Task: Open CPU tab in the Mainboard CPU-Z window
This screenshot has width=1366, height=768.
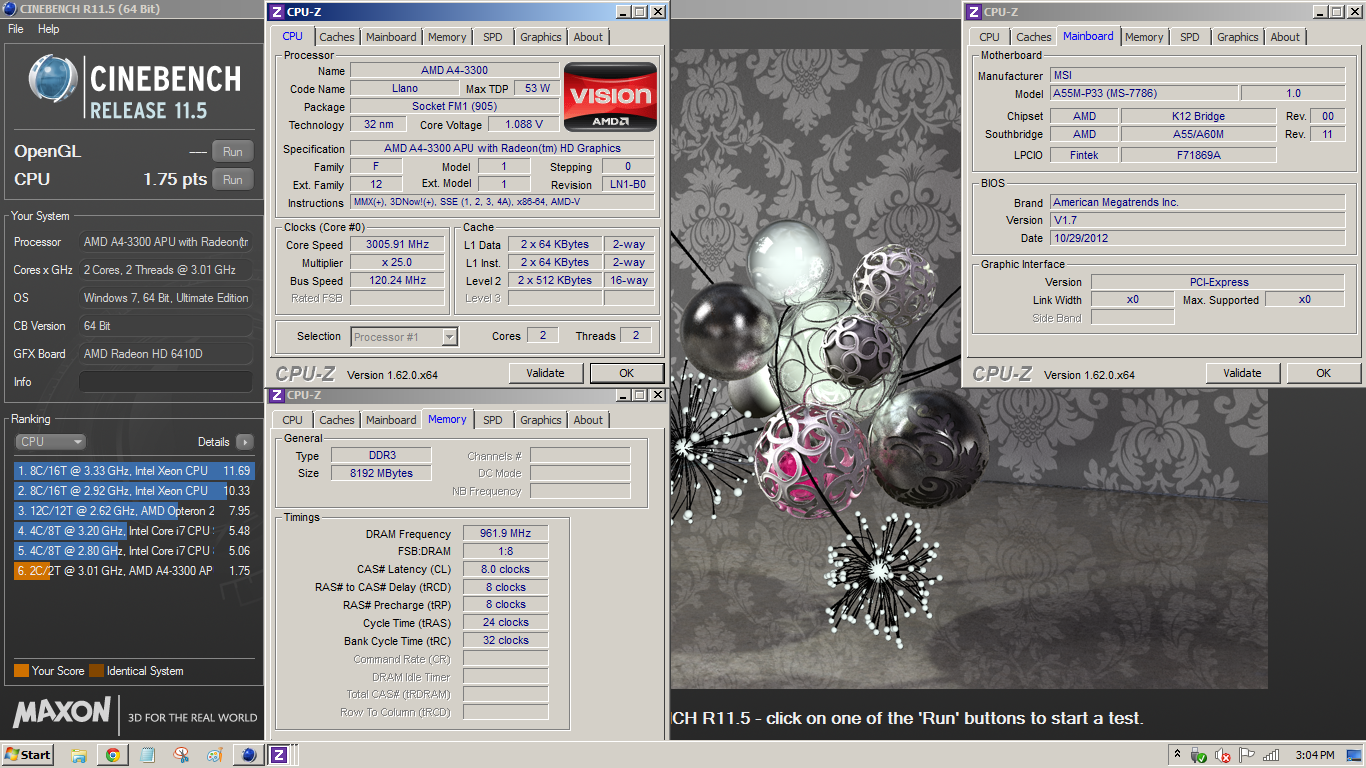Action: [x=989, y=37]
